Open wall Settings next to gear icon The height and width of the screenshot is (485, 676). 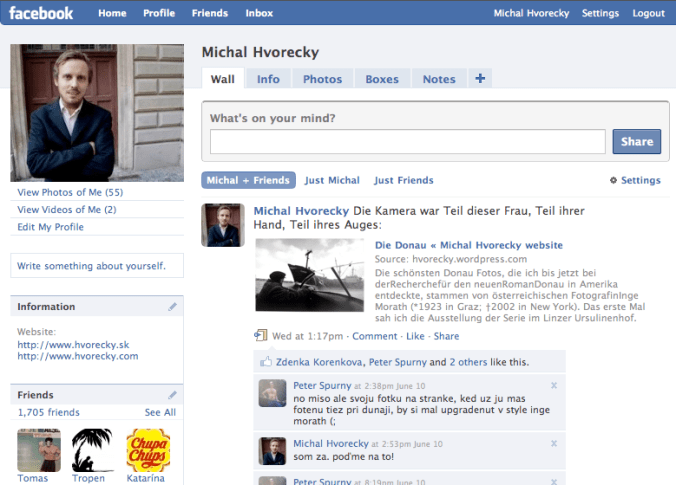pos(640,181)
